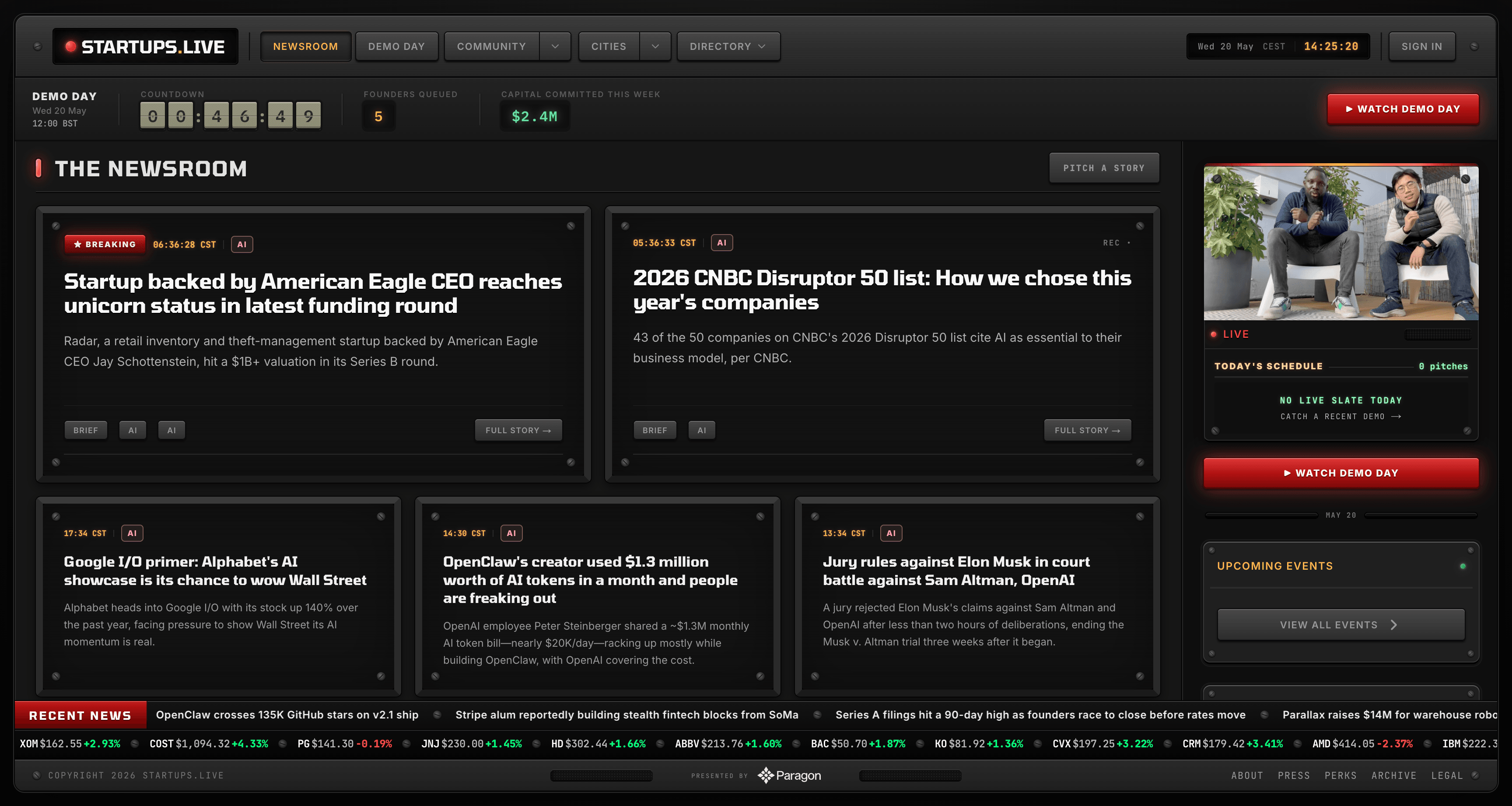
Task: Open the OpenClaw creator tokens headline
Action: pos(590,579)
